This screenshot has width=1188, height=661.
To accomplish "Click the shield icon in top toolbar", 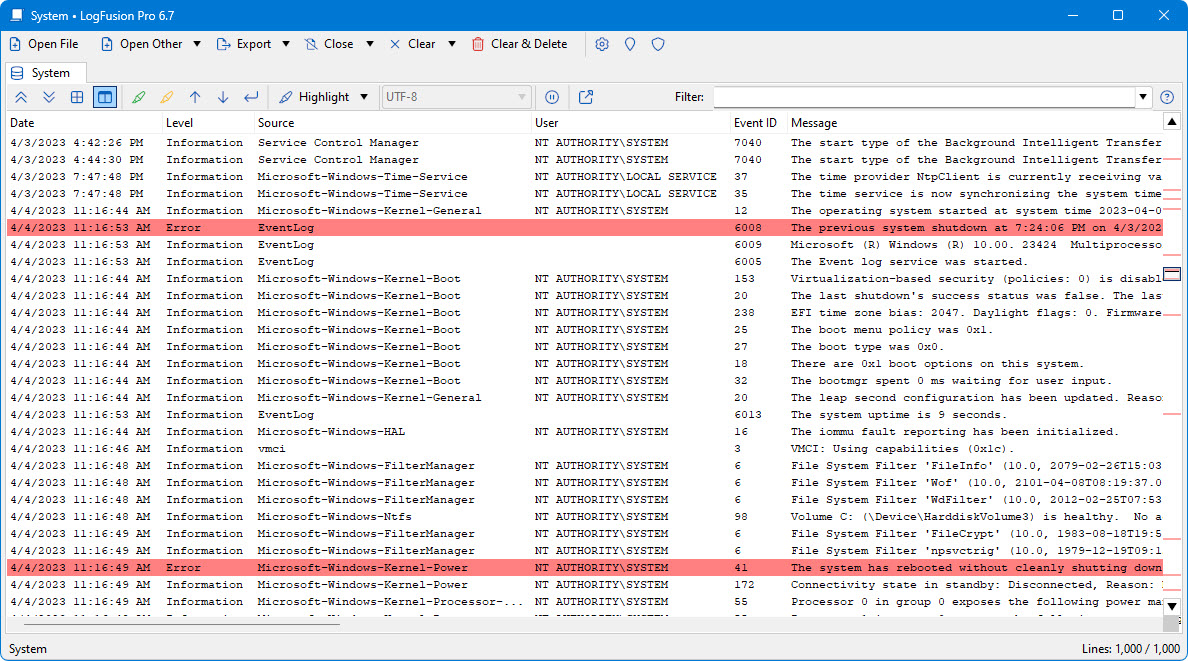I will coord(658,44).
